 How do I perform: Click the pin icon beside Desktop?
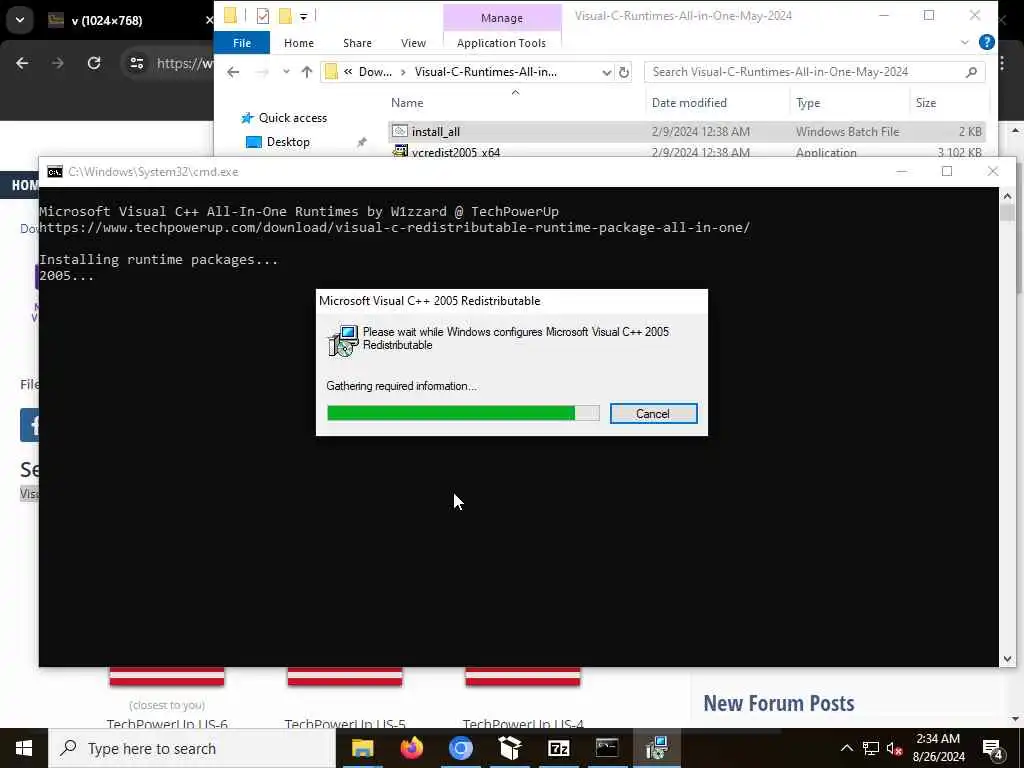[x=361, y=142]
